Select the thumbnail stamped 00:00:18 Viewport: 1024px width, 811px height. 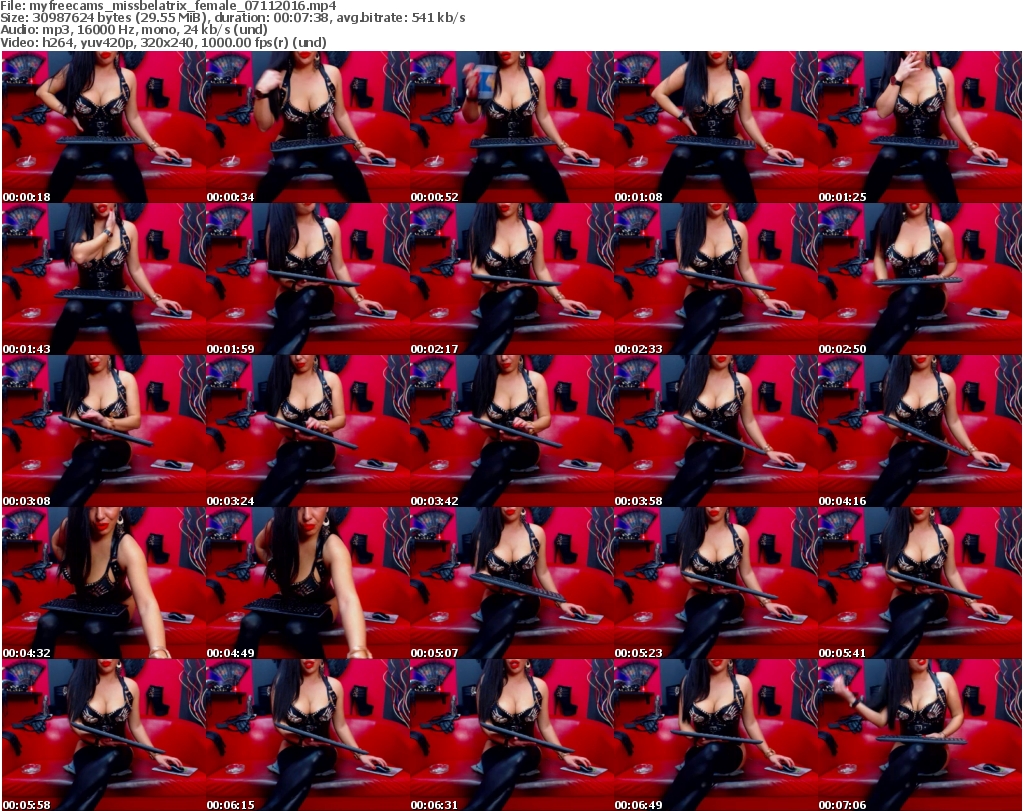point(104,127)
